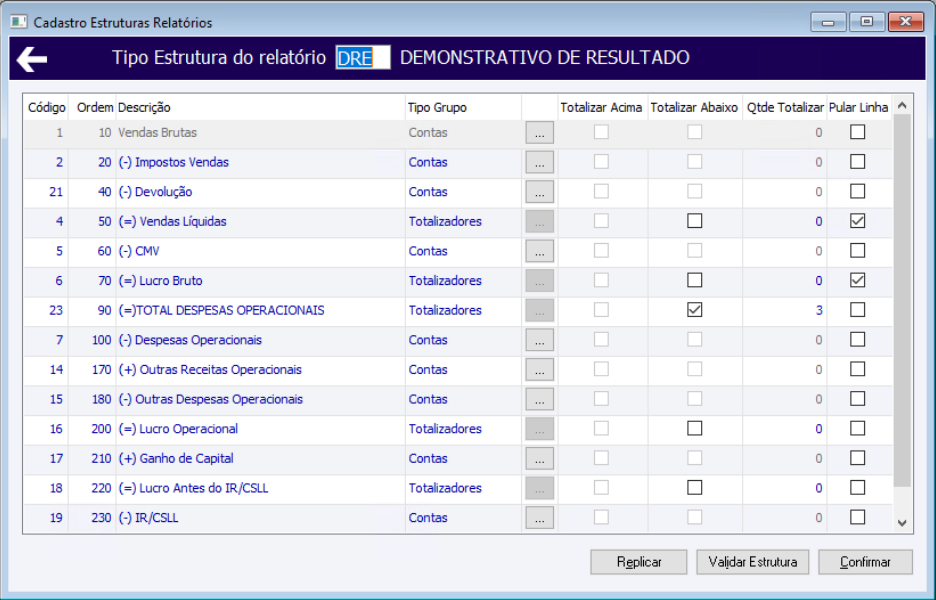This screenshot has height=600, width=936.
Task: Open ellipsis lookup for Vendas Brutas row
Action: [x=539, y=133]
